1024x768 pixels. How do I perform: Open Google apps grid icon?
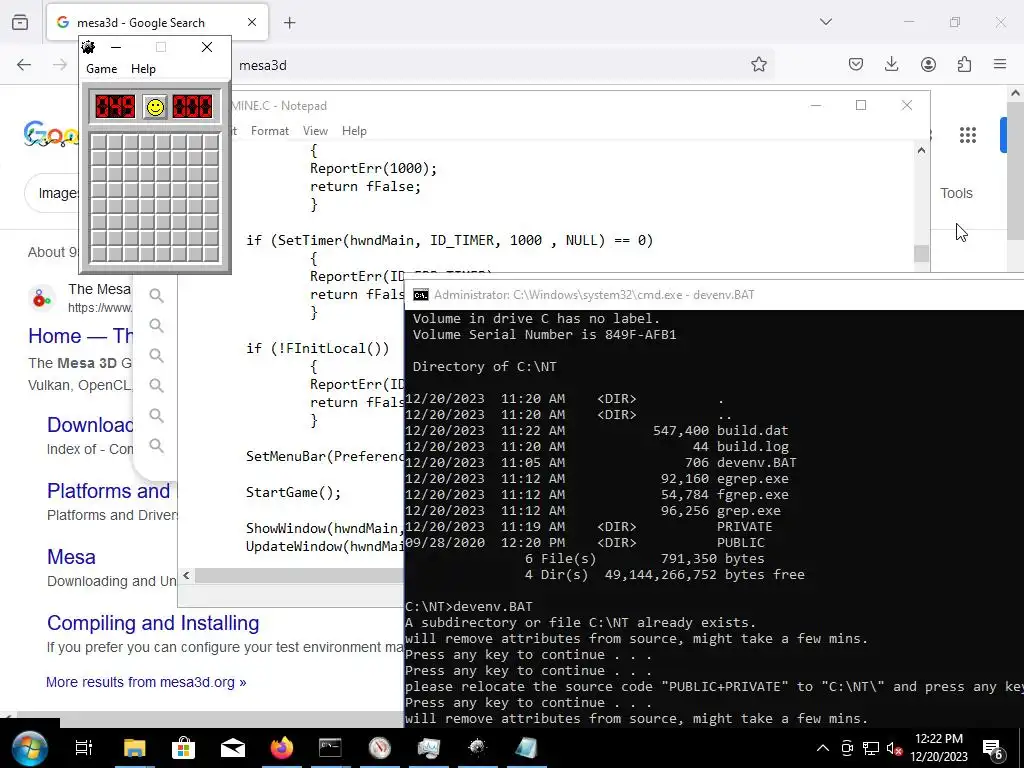click(968, 135)
